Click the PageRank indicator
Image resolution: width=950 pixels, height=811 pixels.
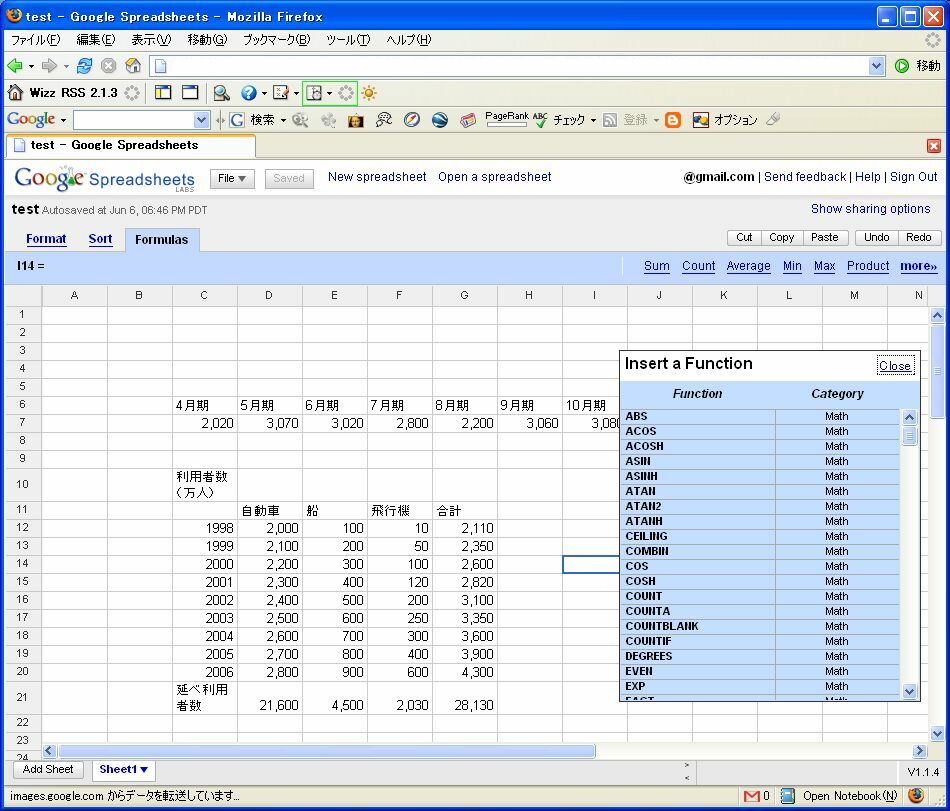507,119
